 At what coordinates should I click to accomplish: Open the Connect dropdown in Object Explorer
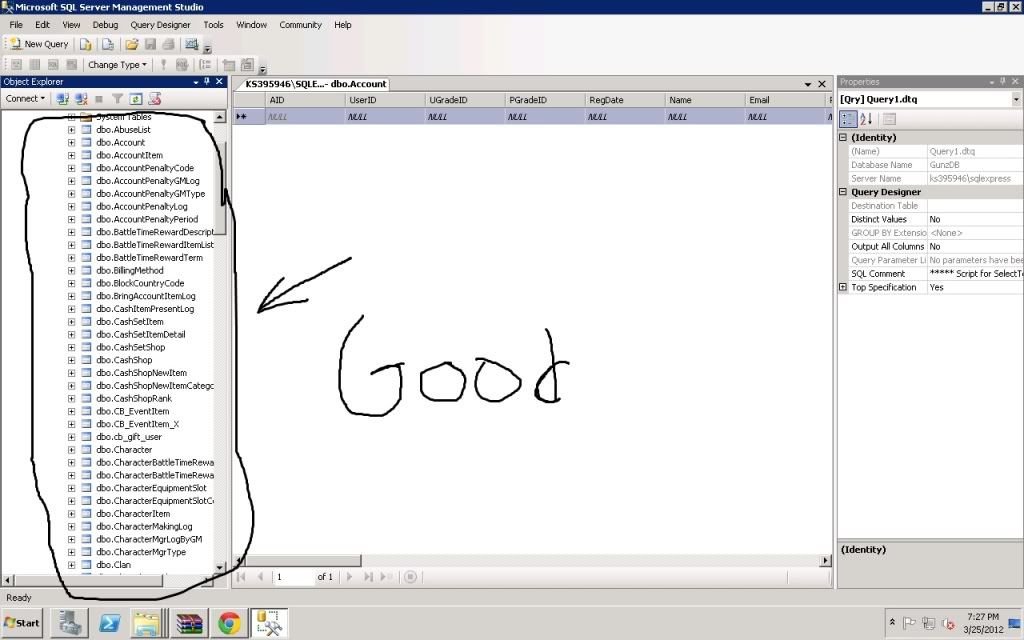25,99
